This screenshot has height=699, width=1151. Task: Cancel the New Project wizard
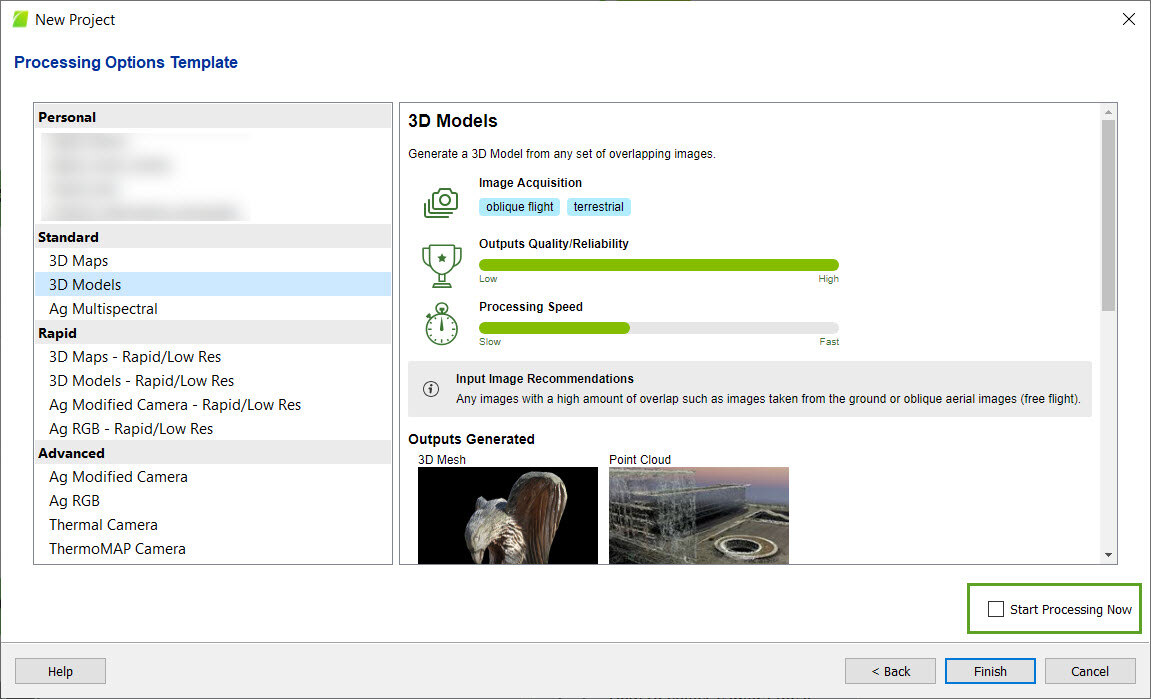pos(1090,671)
